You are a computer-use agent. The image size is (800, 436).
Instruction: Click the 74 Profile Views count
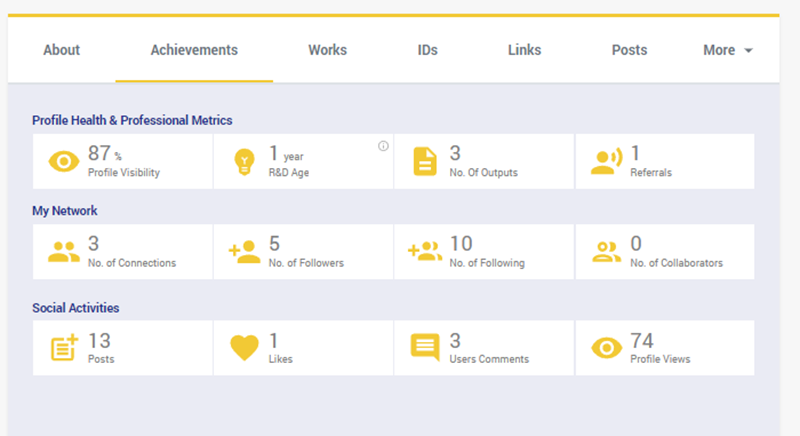pyautogui.click(x=642, y=340)
